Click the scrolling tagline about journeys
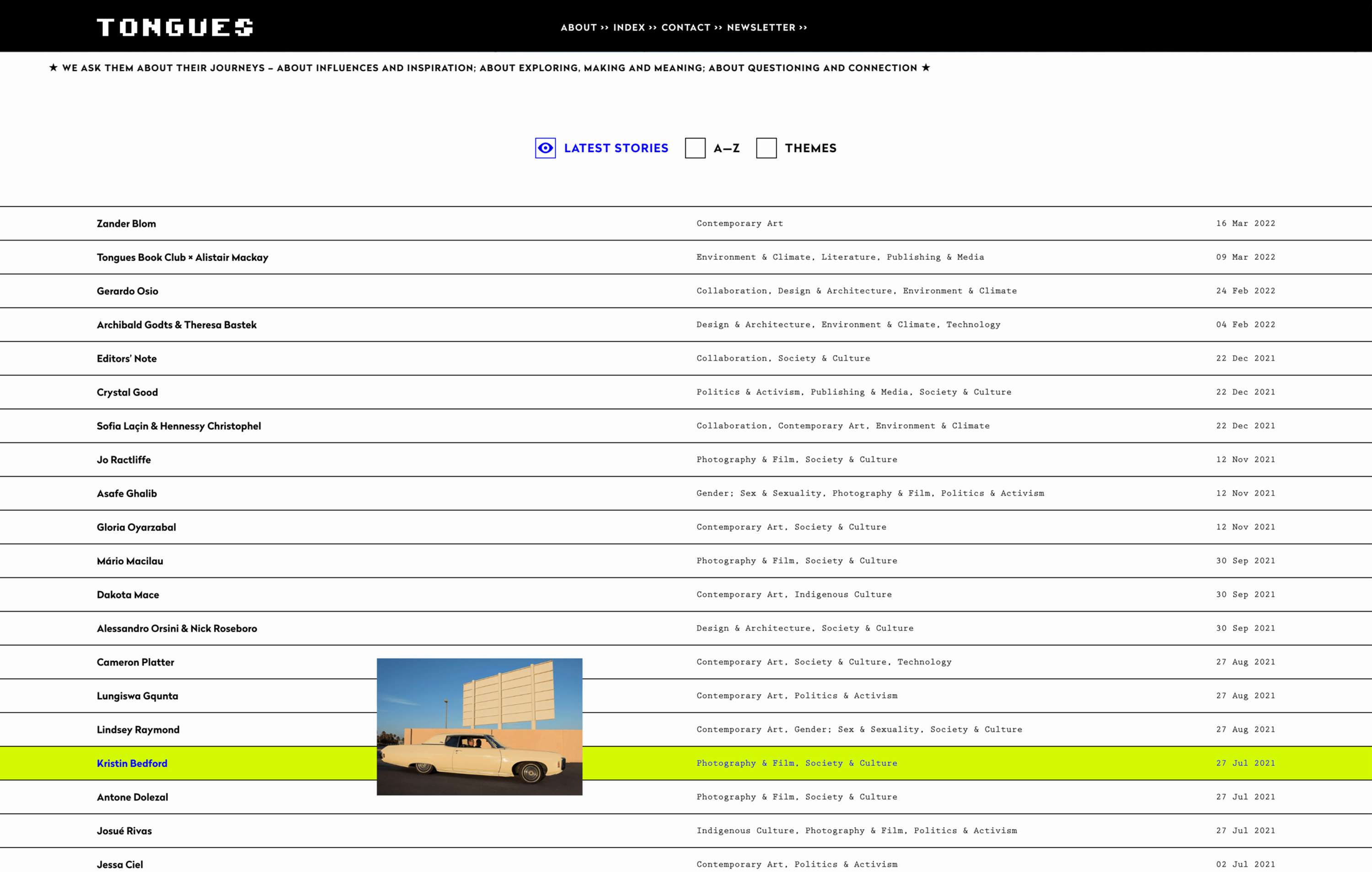Screen dimensions: 1372x872 coord(489,68)
